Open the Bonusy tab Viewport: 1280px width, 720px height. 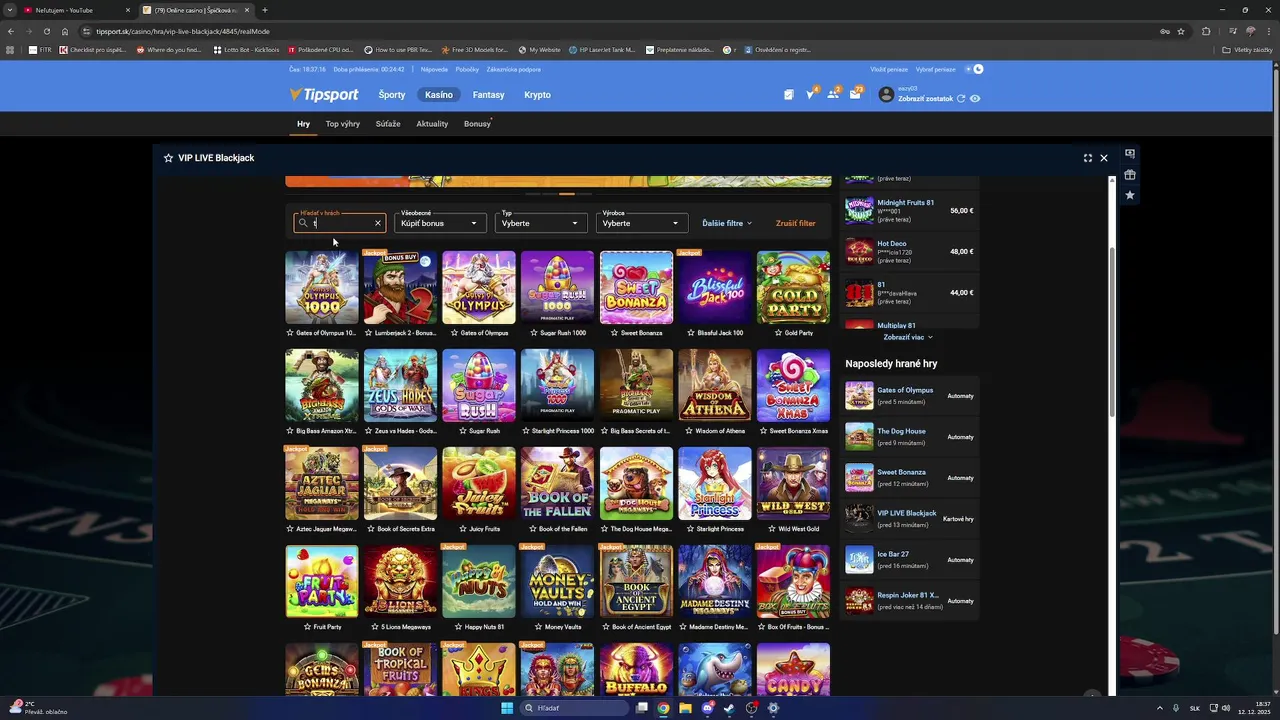click(477, 124)
